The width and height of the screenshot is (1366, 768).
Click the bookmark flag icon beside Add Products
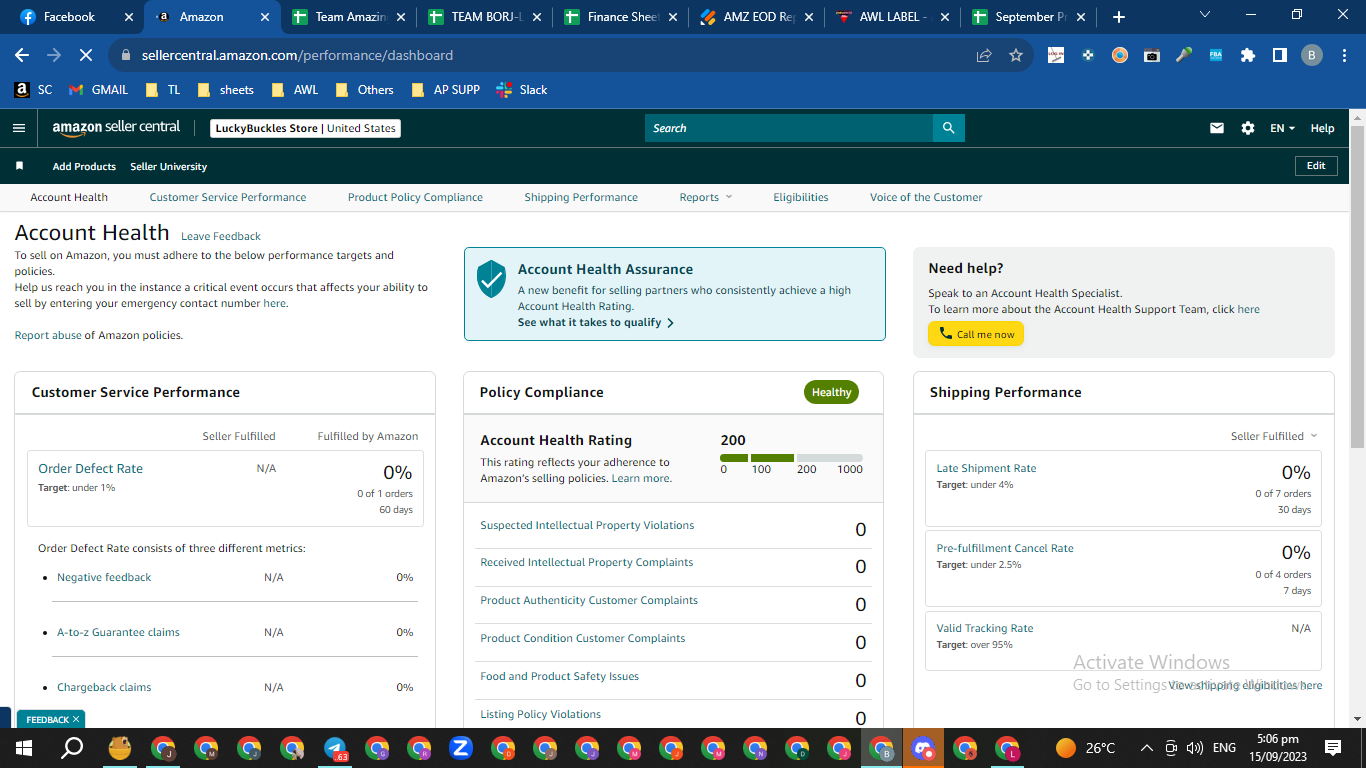tap(19, 166)
